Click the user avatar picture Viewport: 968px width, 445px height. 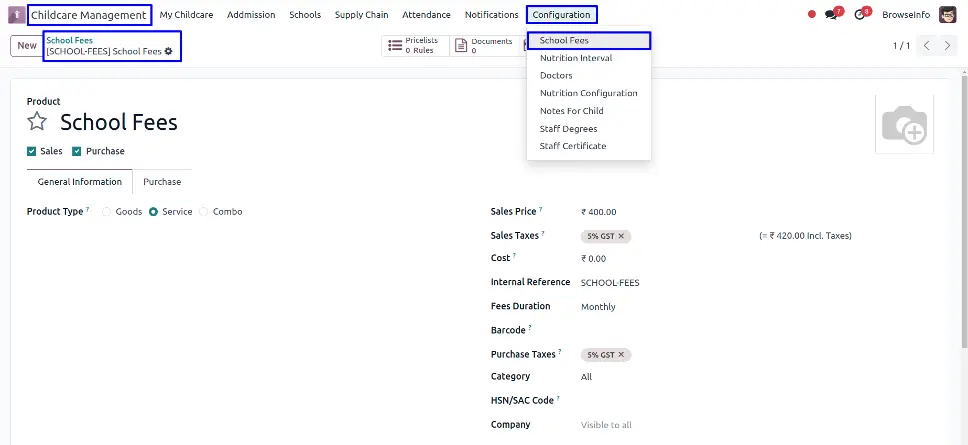point(947,15)
